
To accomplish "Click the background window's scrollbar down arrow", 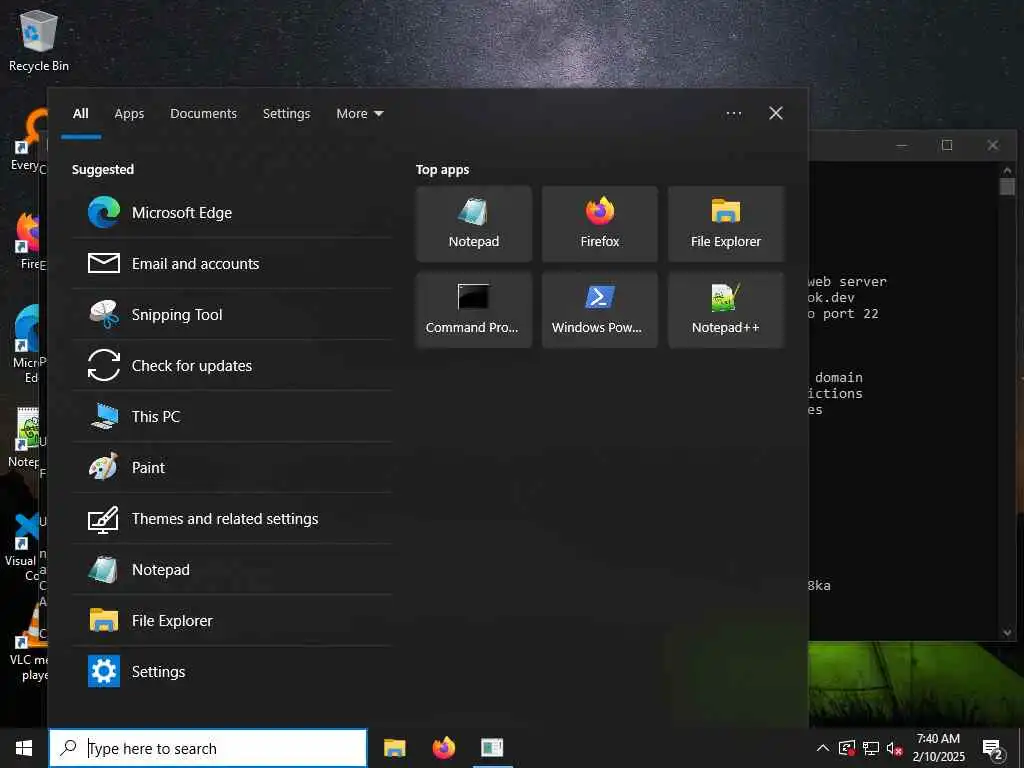I will [1007, 632].
